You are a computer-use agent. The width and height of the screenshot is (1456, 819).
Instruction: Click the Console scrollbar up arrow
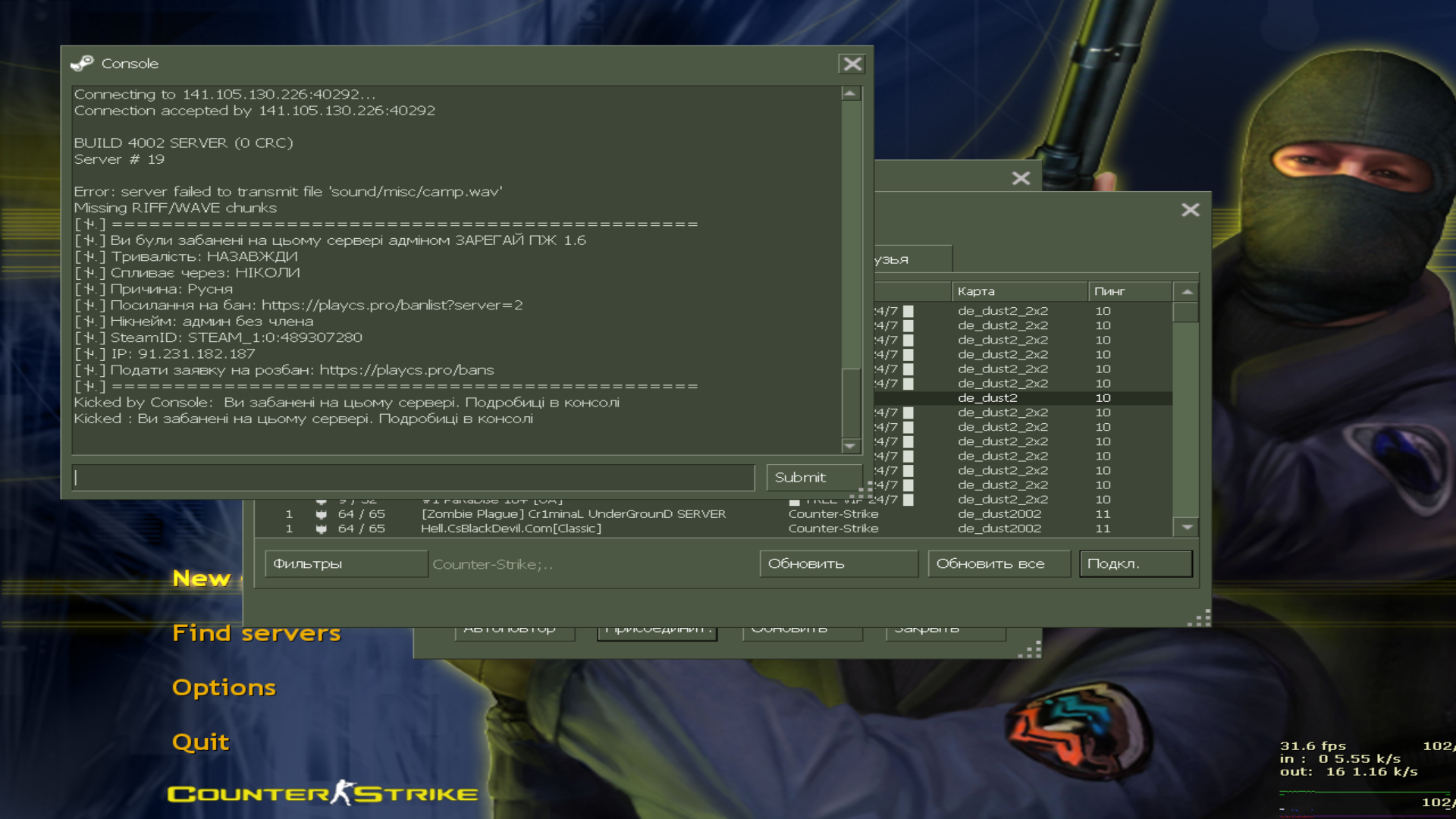pos(850,93)
